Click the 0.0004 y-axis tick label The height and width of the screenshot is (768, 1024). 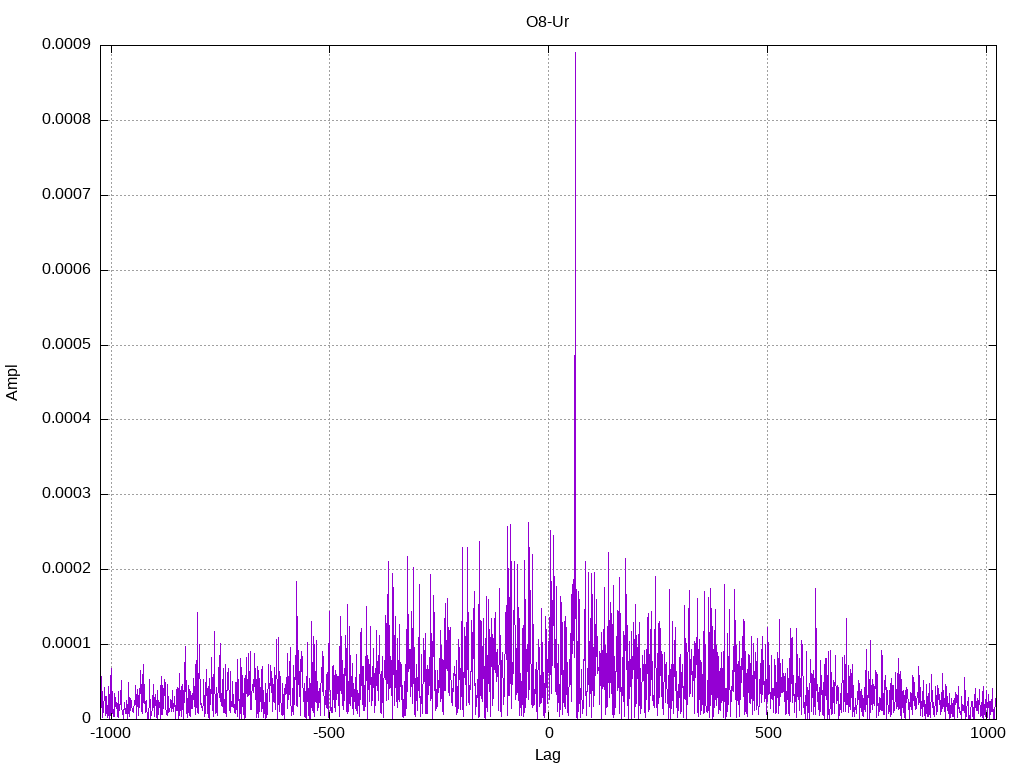point(67,418)
